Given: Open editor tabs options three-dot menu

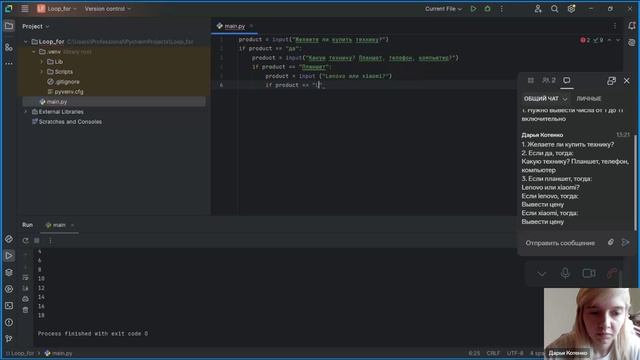Looking at the screenshot, I should 615,26.
